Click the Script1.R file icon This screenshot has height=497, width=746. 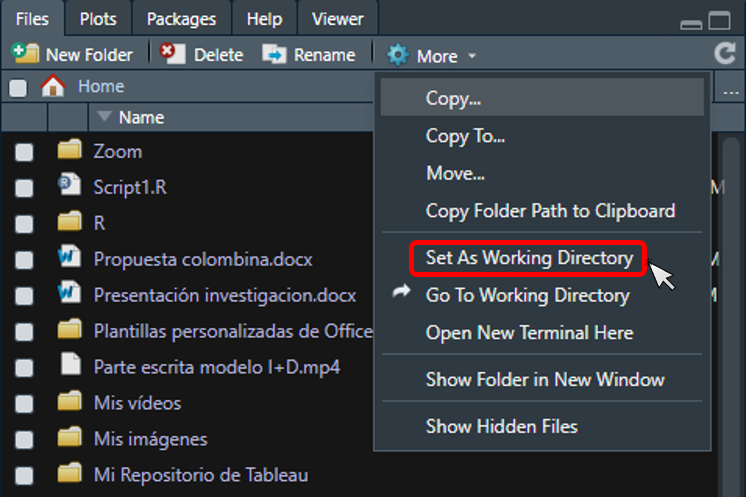[69, 186]
